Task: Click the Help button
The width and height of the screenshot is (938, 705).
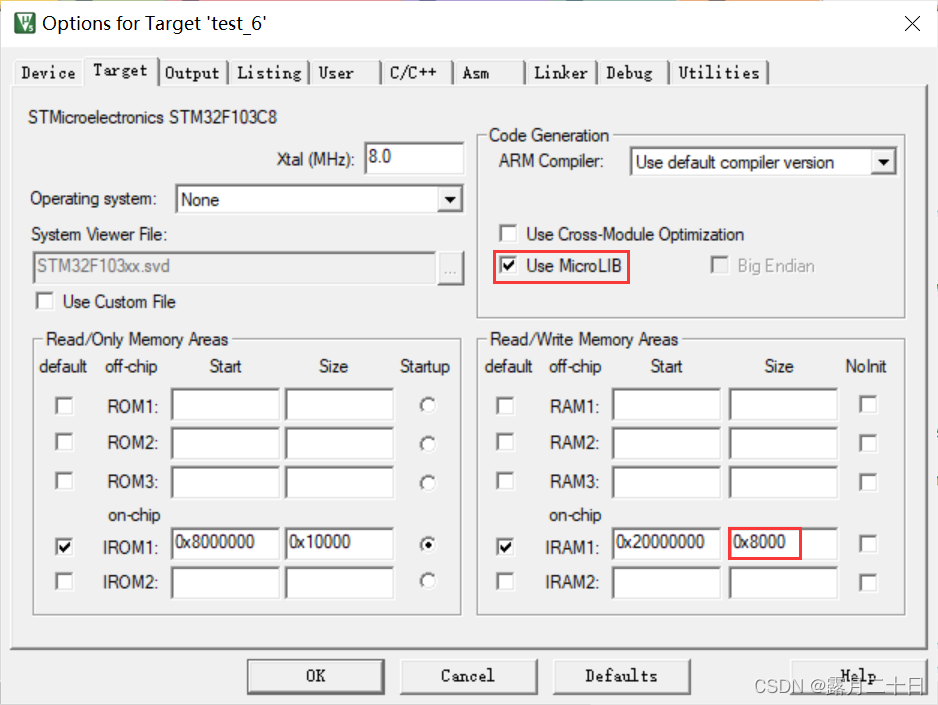Action: (859, 676)
